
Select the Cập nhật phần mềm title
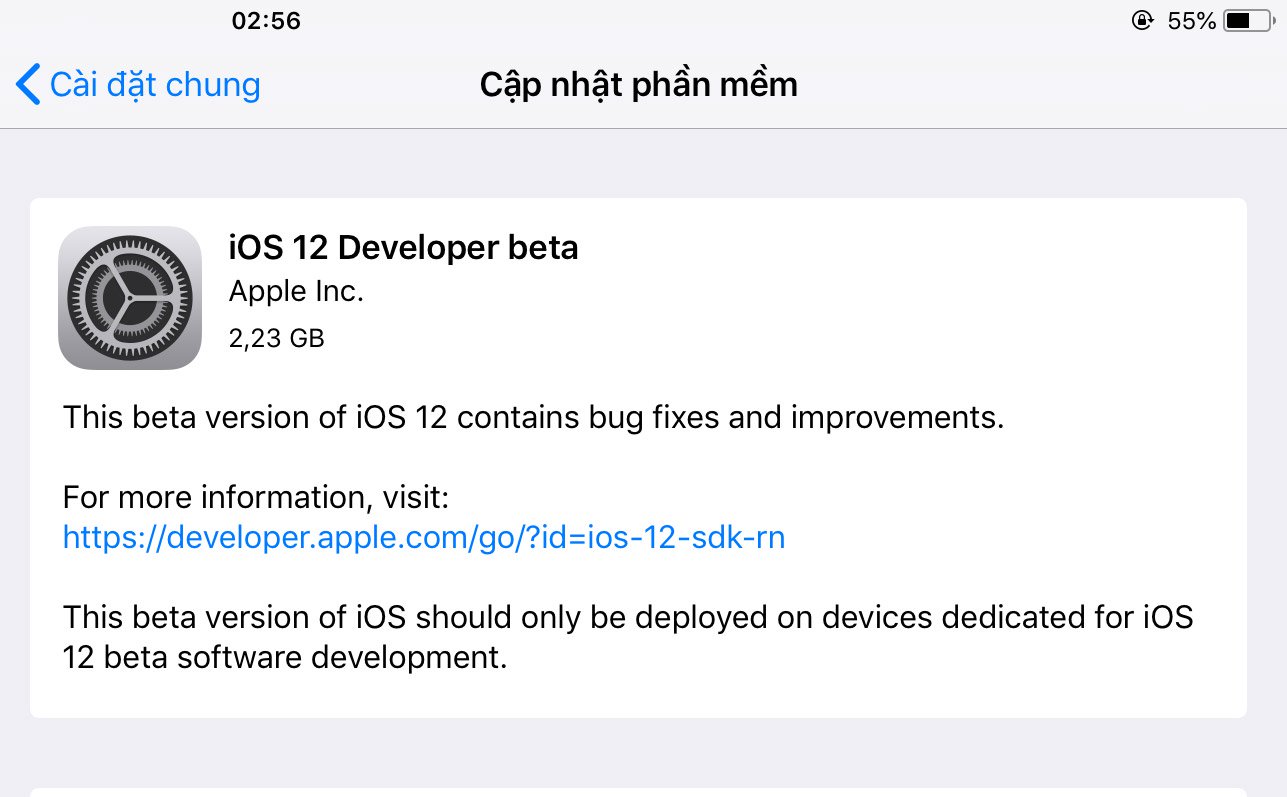pyautogui.click(x=639, y=84)
